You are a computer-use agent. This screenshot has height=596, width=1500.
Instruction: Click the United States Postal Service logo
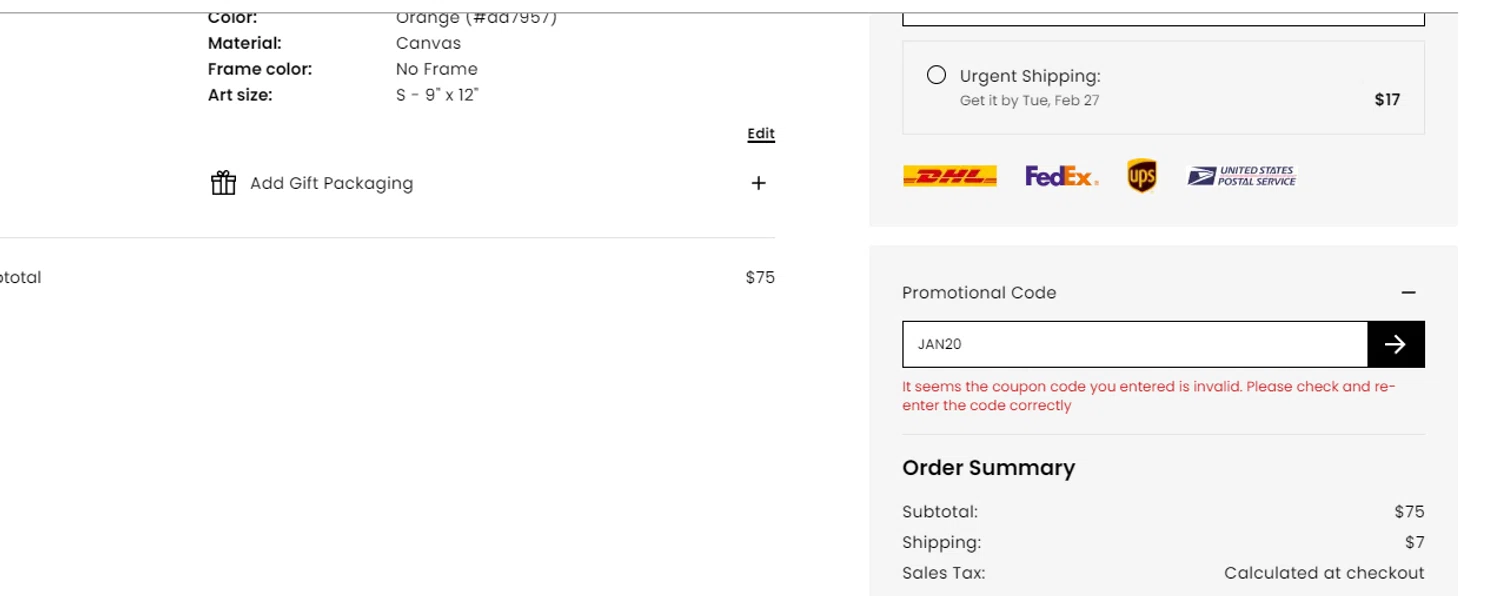[1241, 176]
